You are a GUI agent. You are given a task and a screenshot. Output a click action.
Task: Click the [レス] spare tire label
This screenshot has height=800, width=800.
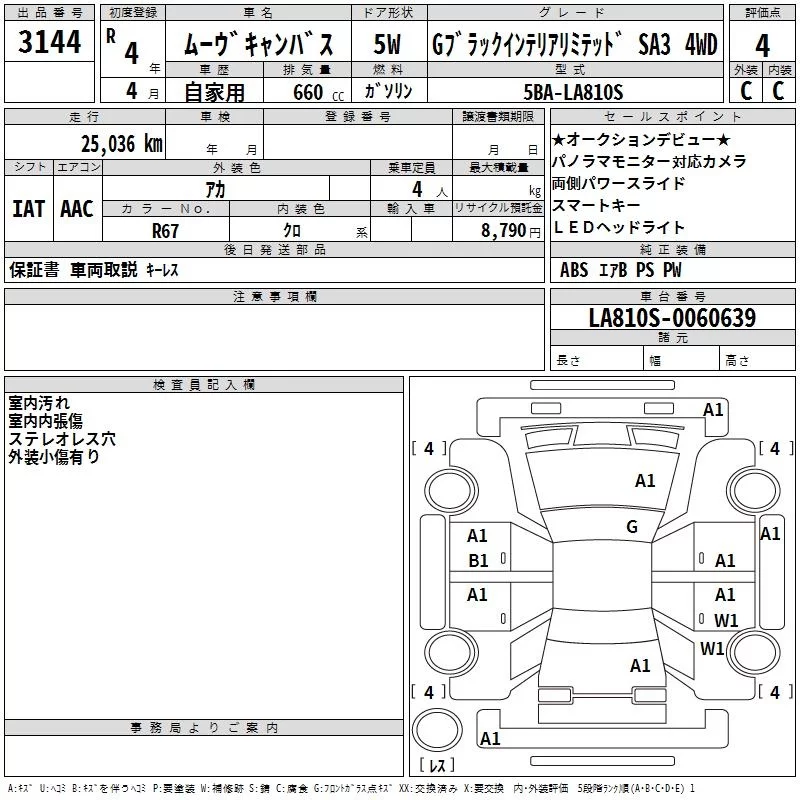click(437, 764)
